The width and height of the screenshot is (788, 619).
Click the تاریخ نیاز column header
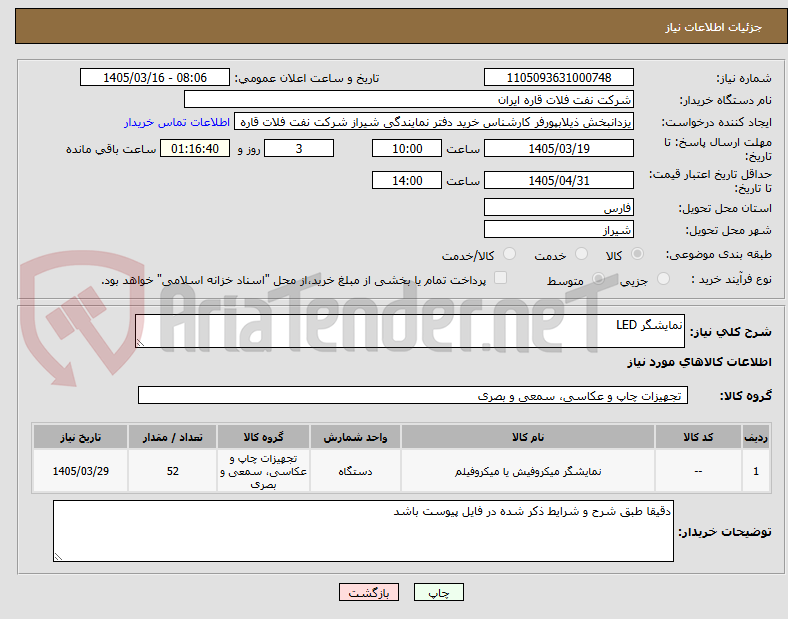(x=80, y=437)
